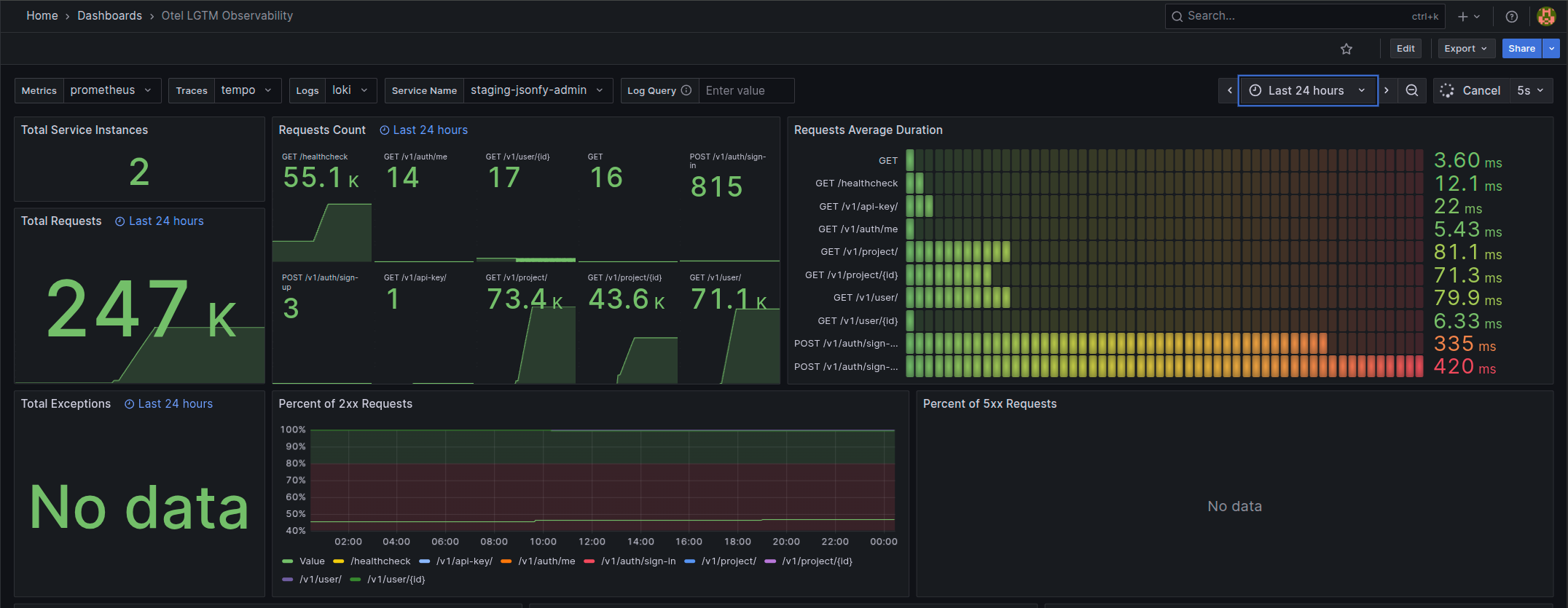1568x608 pixels.
Task: Navigate to Dashboards breadcrumb
Action: 109,15
